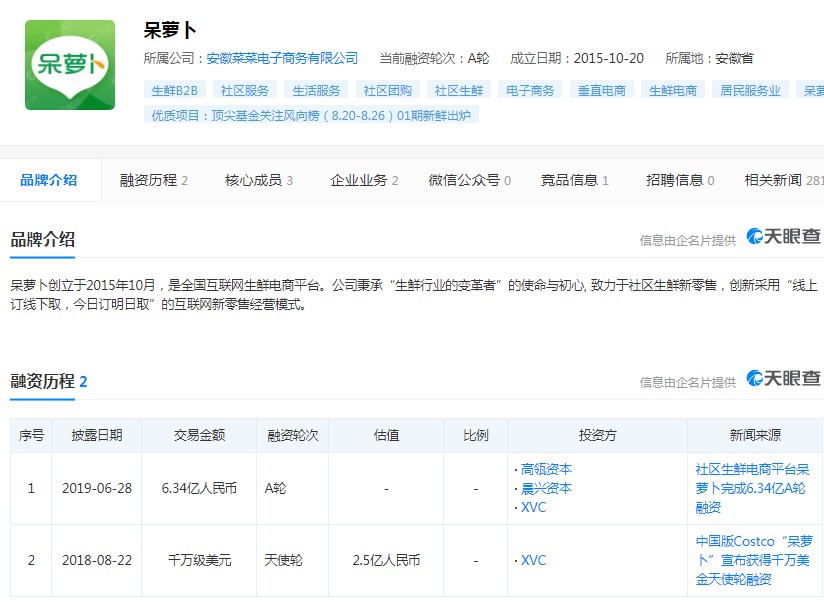824x607 pixels.
Task: Open investor 高瓴资本 link
Action: click(x=546, y=469)
